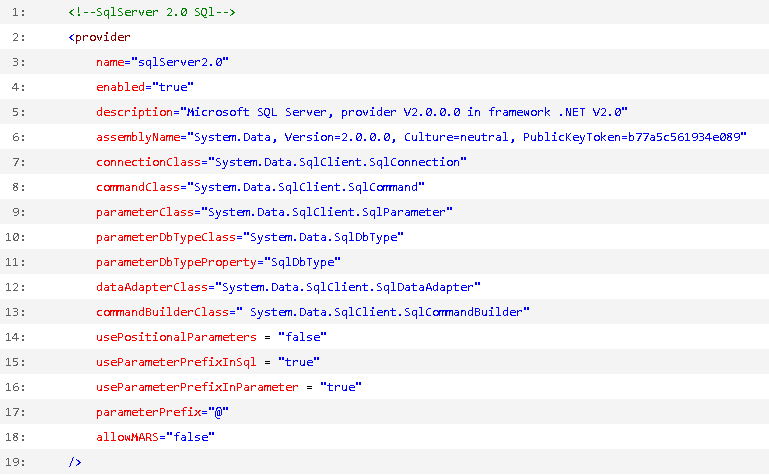
Task: Click line number 19:
Action: (15, 462)
